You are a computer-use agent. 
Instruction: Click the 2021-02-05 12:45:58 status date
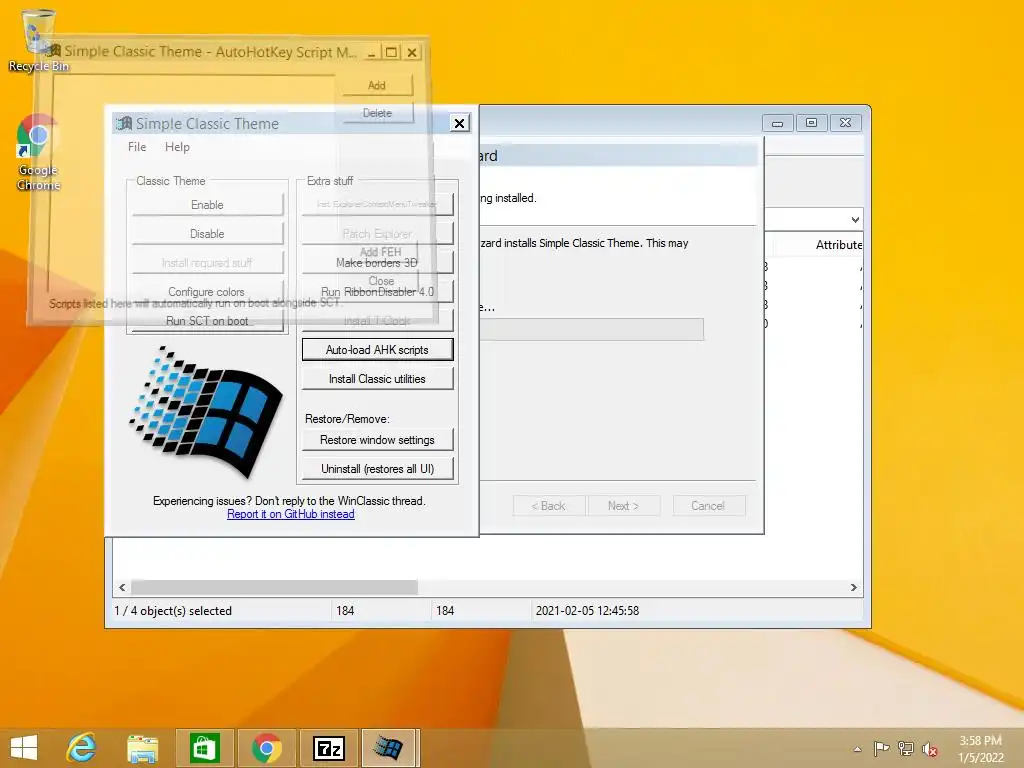point(587,611)
